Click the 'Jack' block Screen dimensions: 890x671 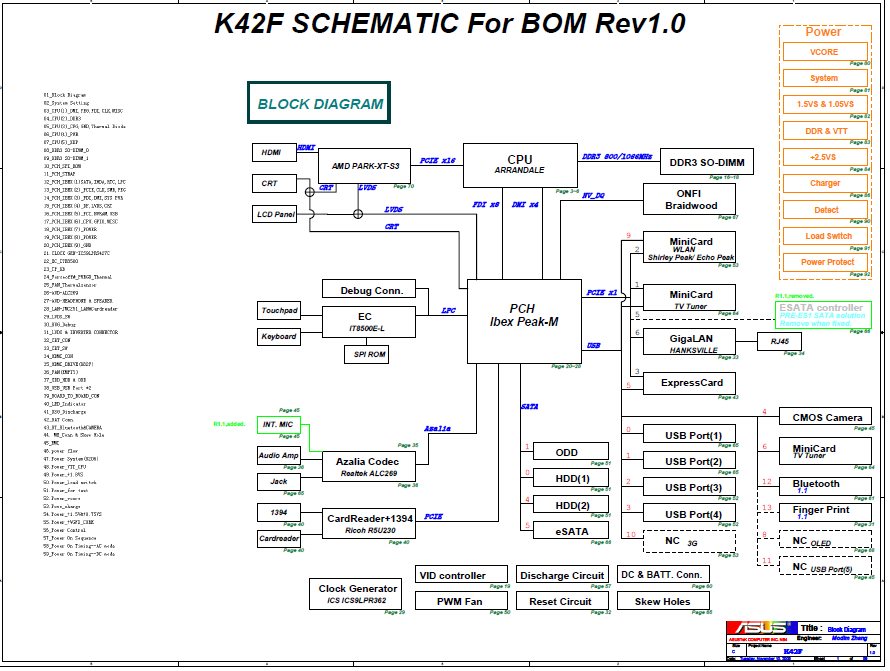click(x=279, y=481)
